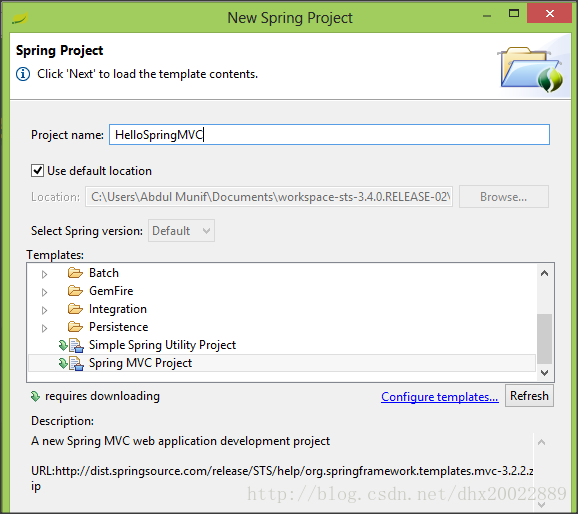Expand the Integration templates node
This screenshot has height=514, width=578.
point(44,310)
